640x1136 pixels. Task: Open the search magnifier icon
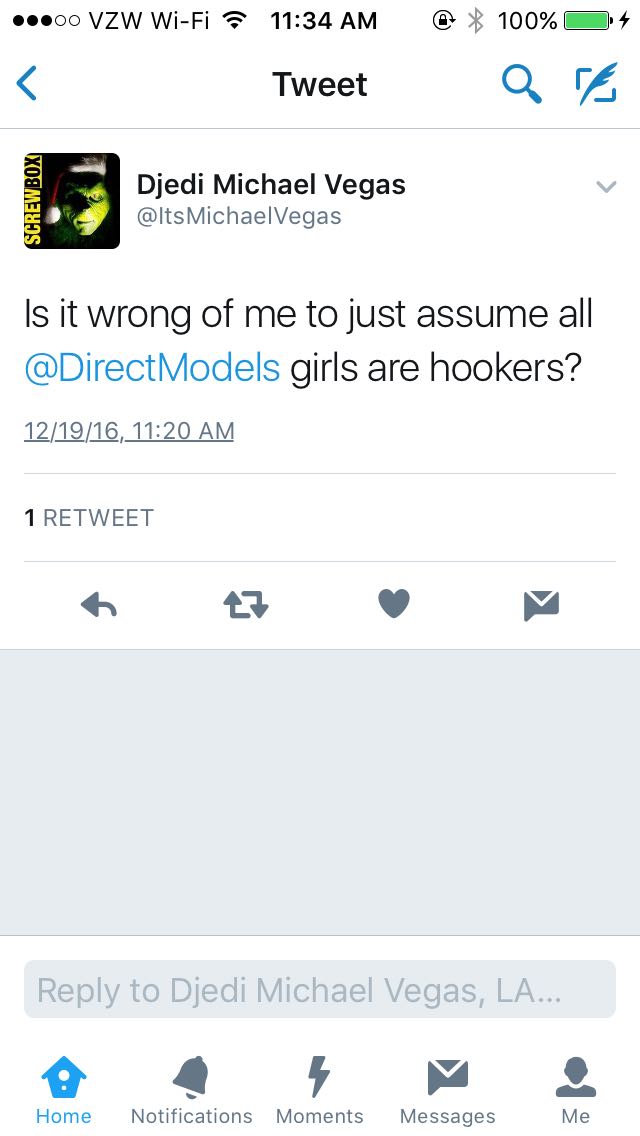coord(520,85)
